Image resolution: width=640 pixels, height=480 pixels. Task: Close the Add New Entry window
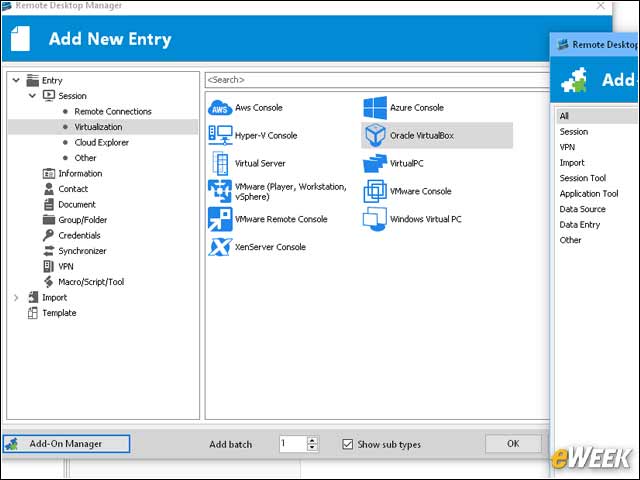pos(601,6)
